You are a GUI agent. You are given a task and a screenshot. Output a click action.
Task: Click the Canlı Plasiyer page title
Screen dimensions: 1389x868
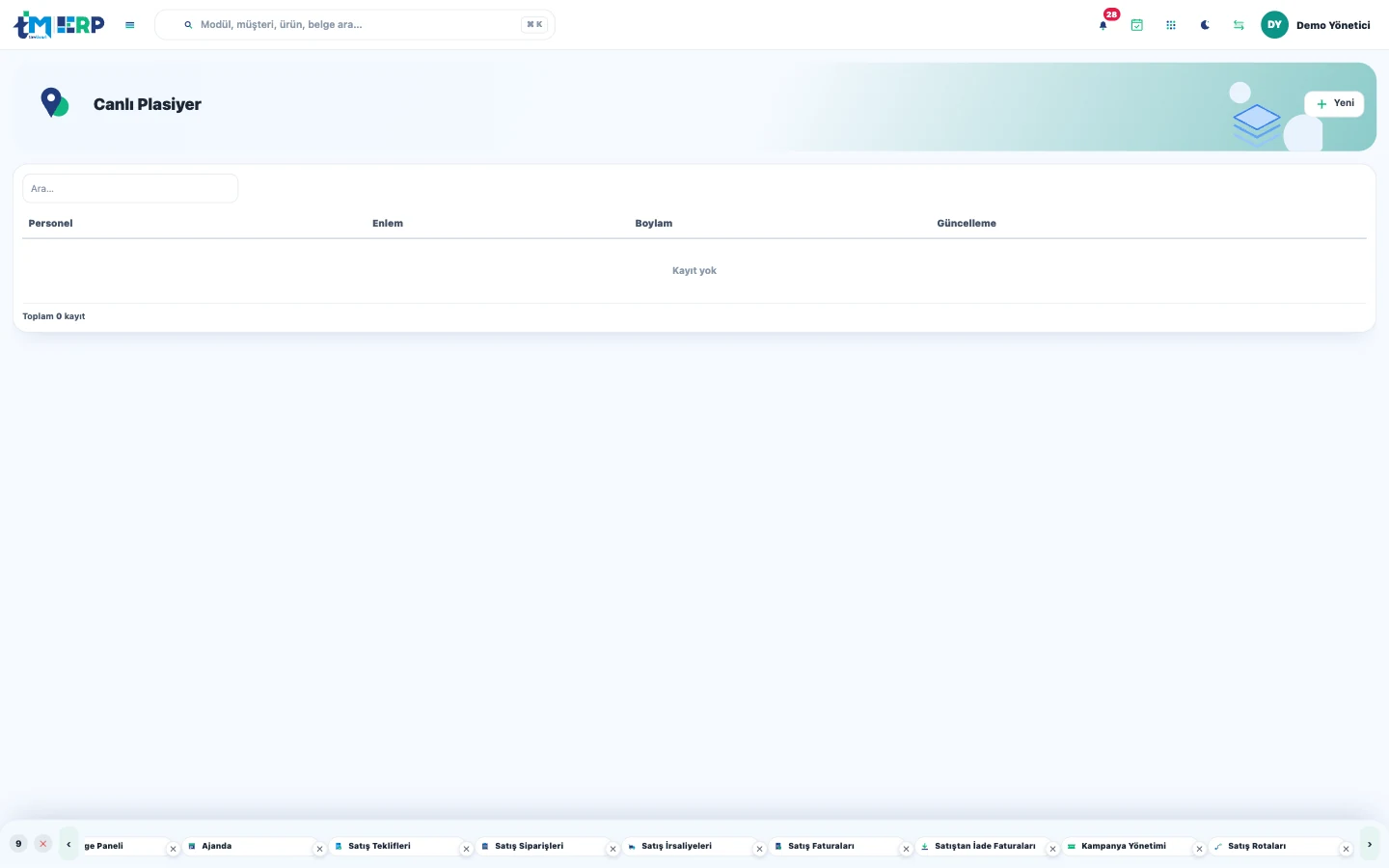(148, 104)
